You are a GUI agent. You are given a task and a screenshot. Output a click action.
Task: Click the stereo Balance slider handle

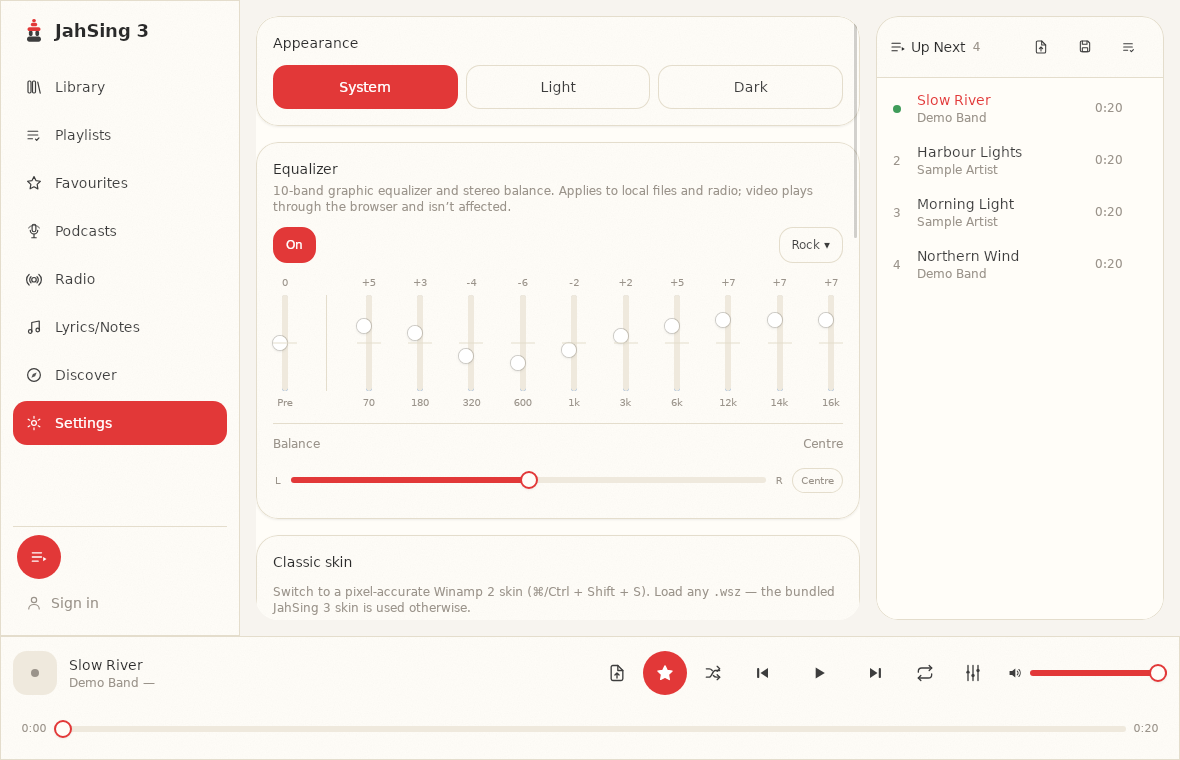529,480
